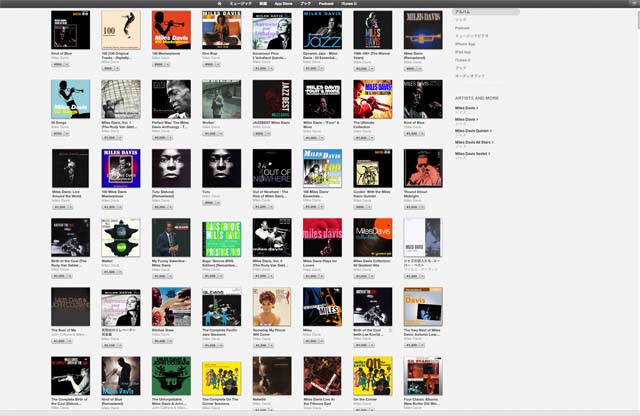Open the Workin' album cover
This screenshot has width=640, height=416.
coord(222,99)
